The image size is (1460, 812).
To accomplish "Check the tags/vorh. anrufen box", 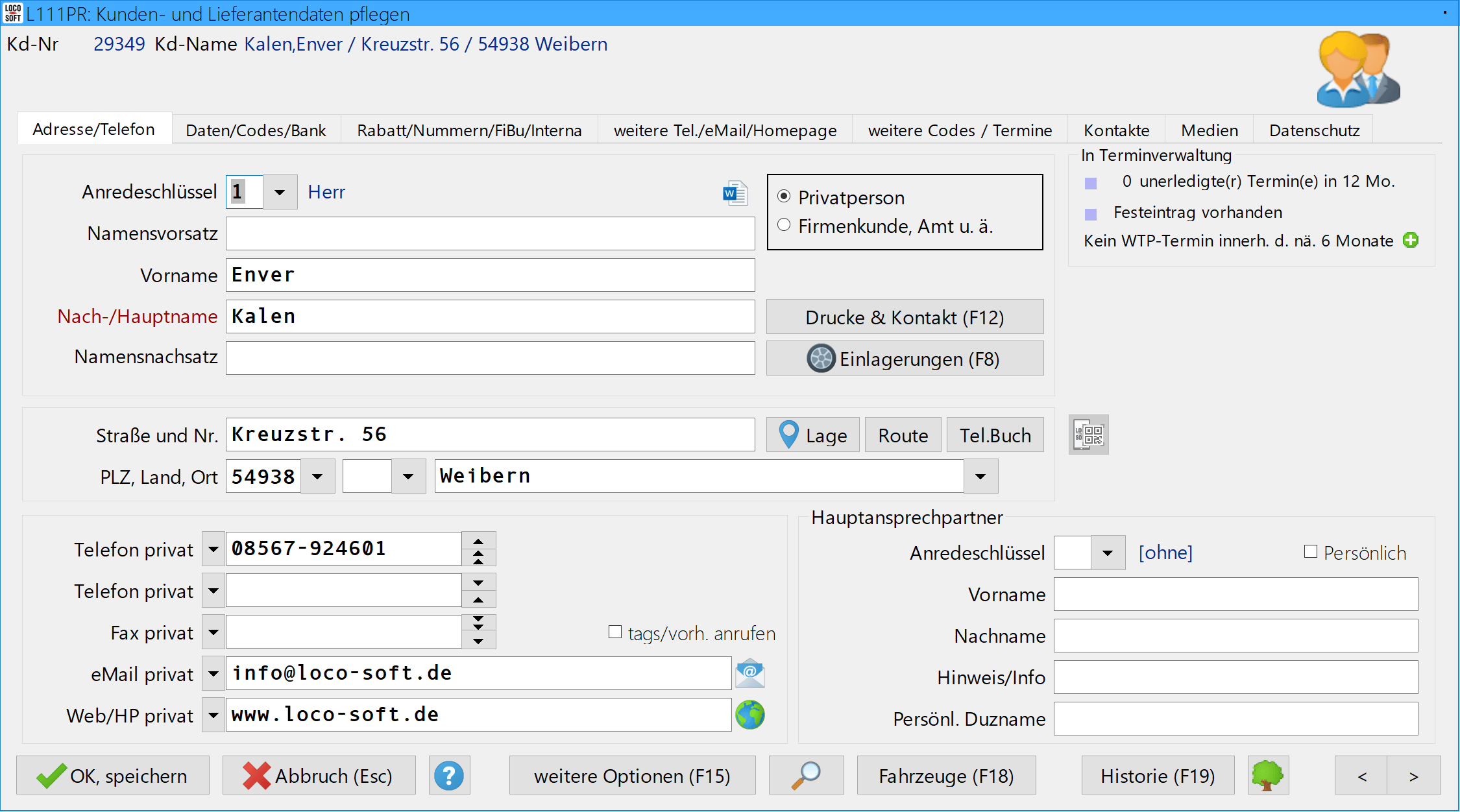I will [x=614, y=632].
